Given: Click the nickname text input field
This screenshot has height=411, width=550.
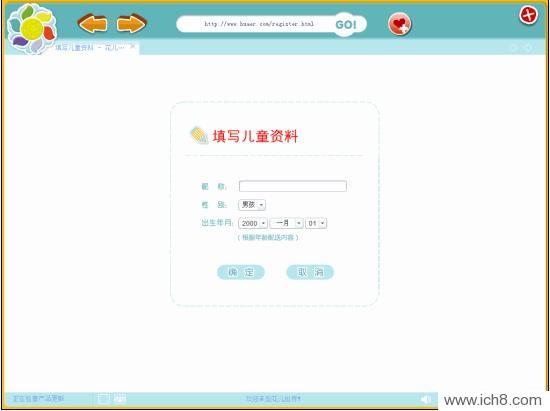Looking at the screenshot, I should (x=293, y=186).
